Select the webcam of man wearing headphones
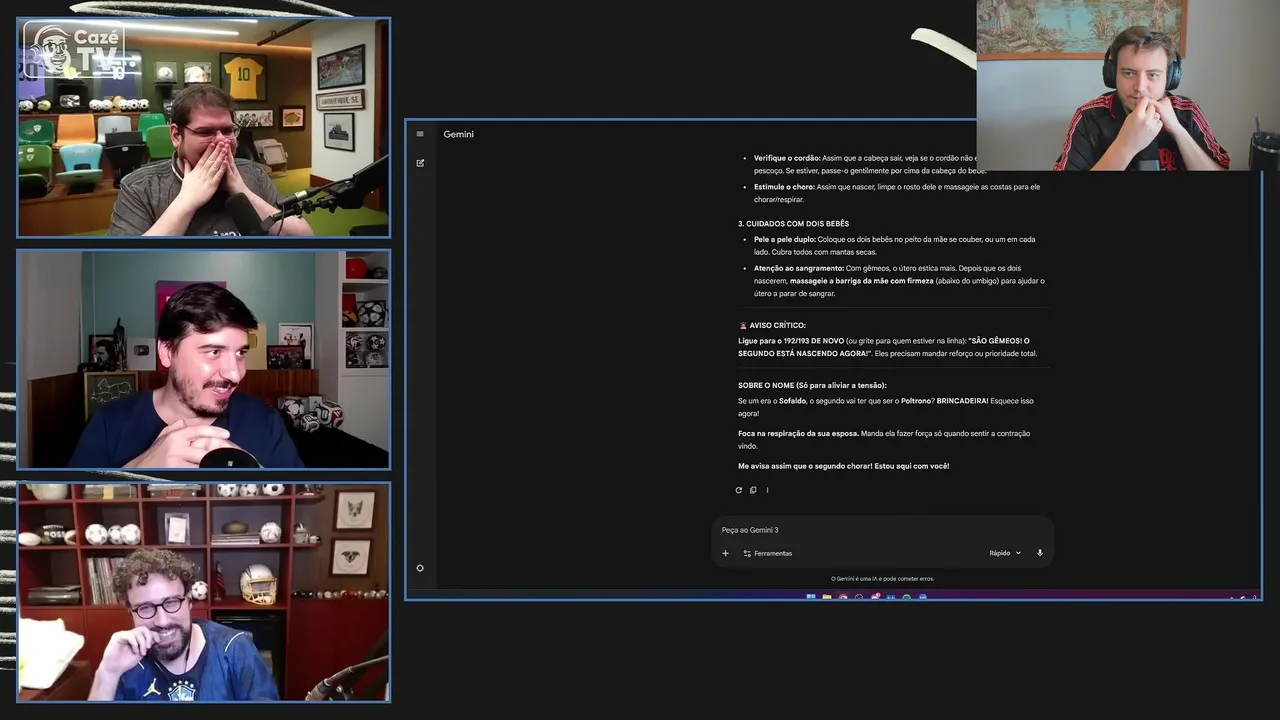1280x720 pixels. (1128, 85)
